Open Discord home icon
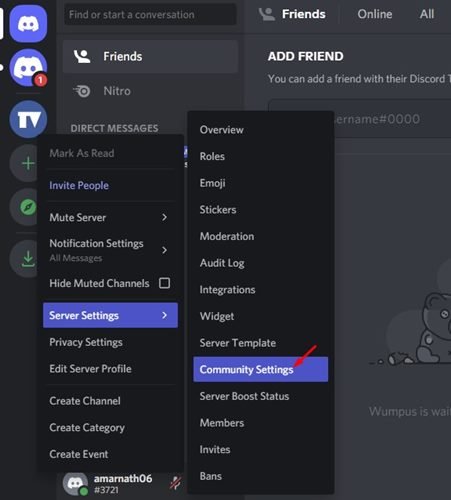 (28, 24)
